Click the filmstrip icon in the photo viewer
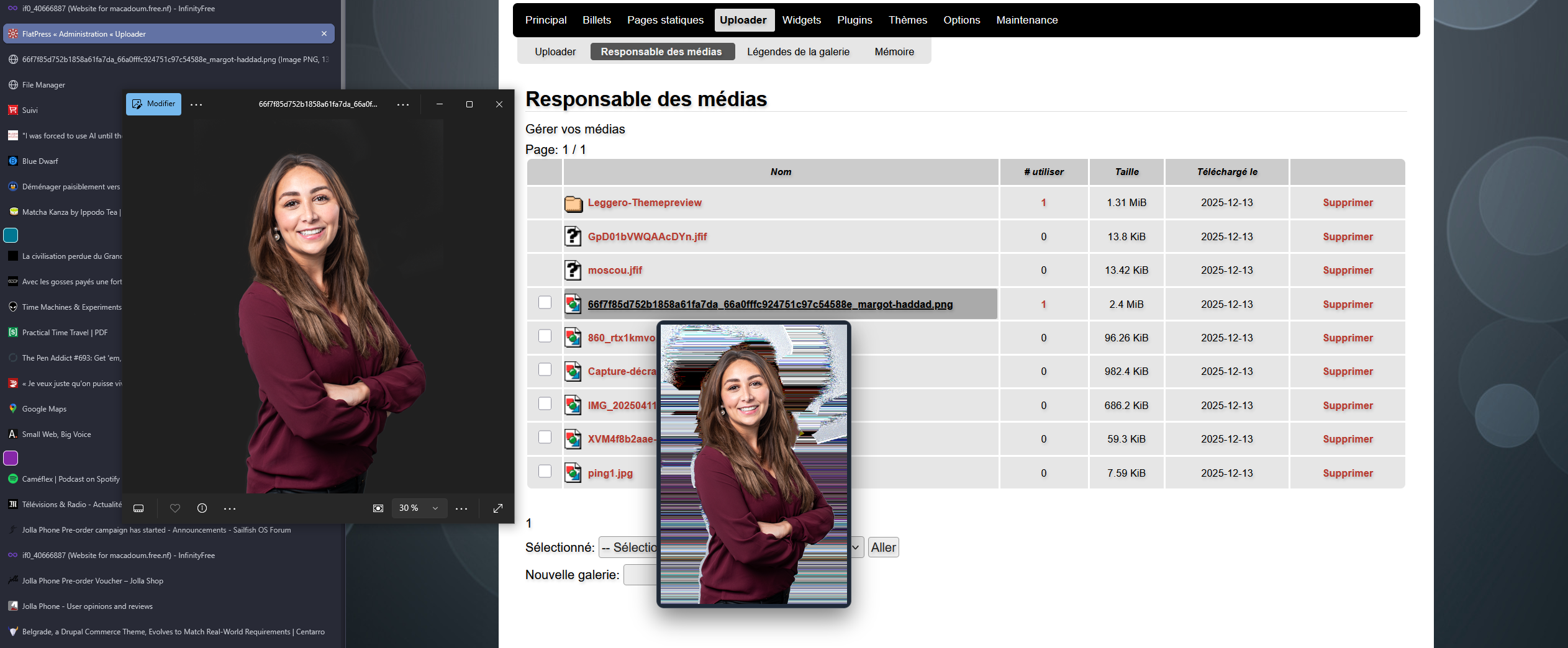Screen dimensions: 1568x648 tap(138, 508)
